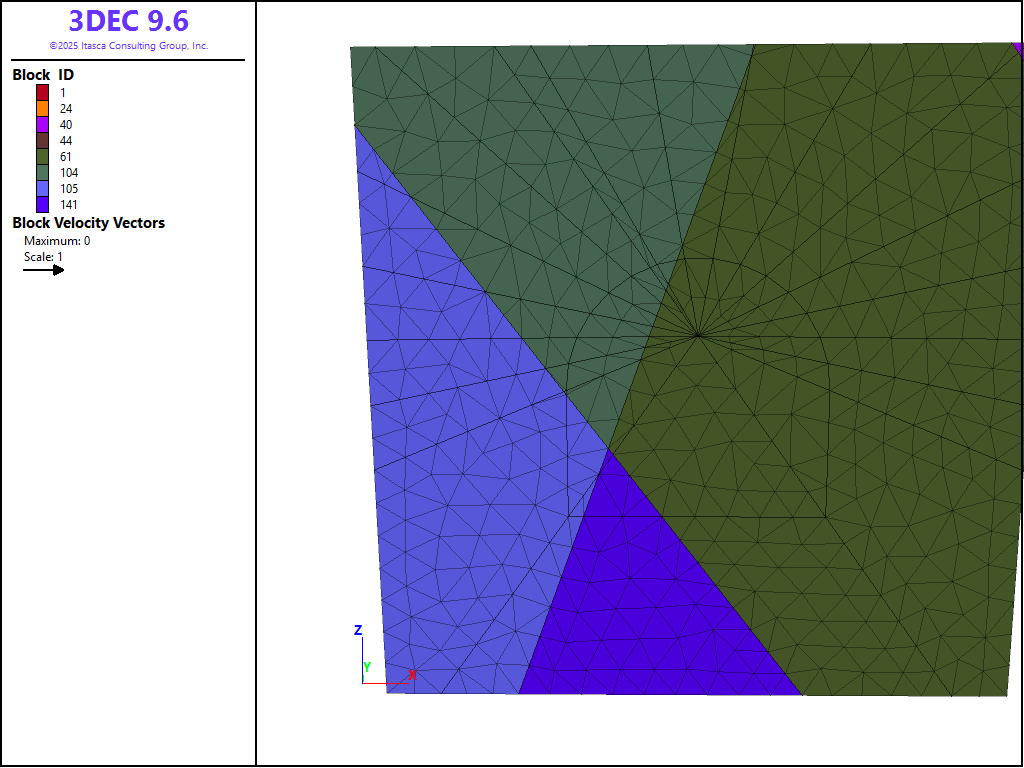This screenshot has height=768, width=1024.
Task: Click the red swatch for Block ID 1
Action: point(43,92)
